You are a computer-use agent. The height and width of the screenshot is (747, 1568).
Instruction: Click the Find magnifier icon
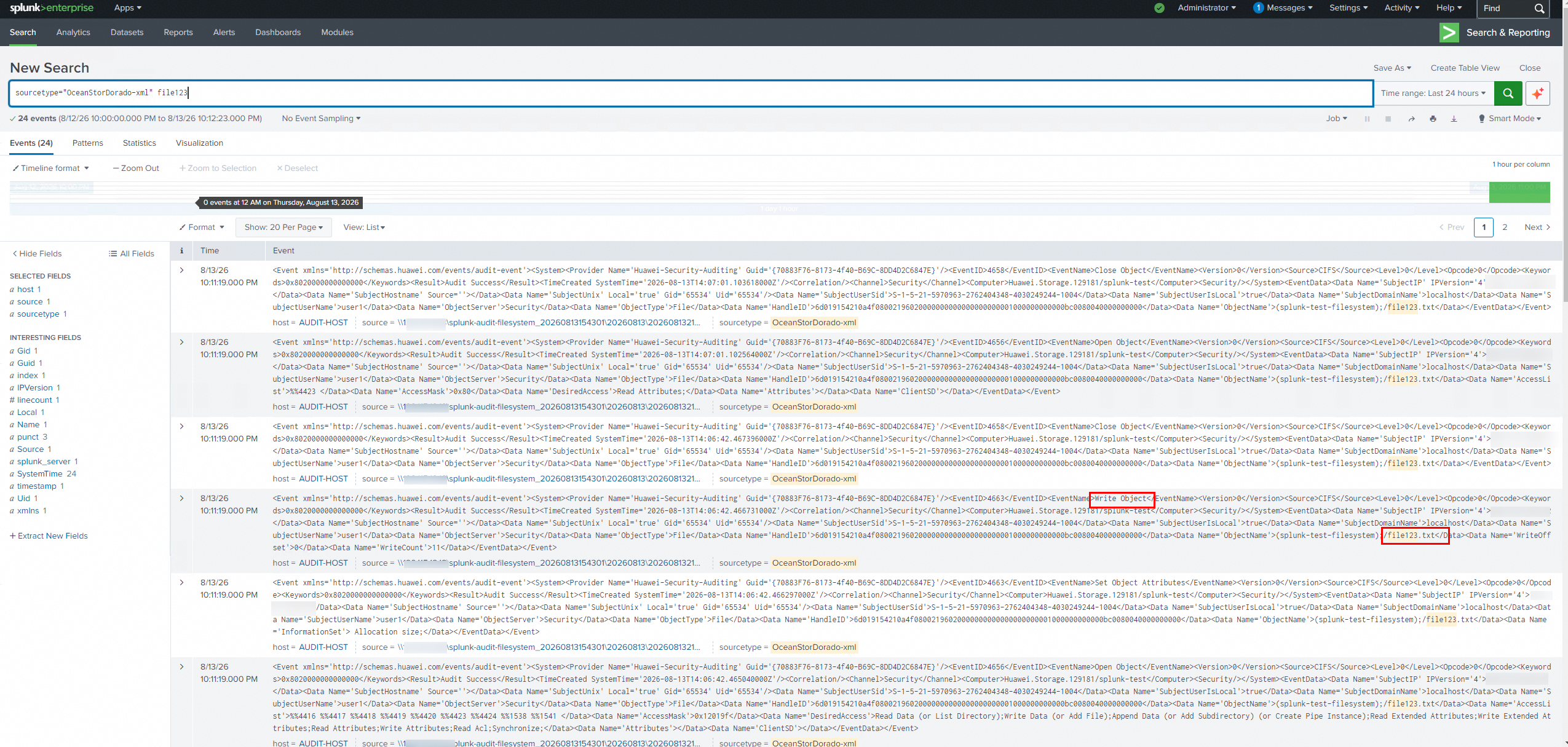tap(1539, 9)
